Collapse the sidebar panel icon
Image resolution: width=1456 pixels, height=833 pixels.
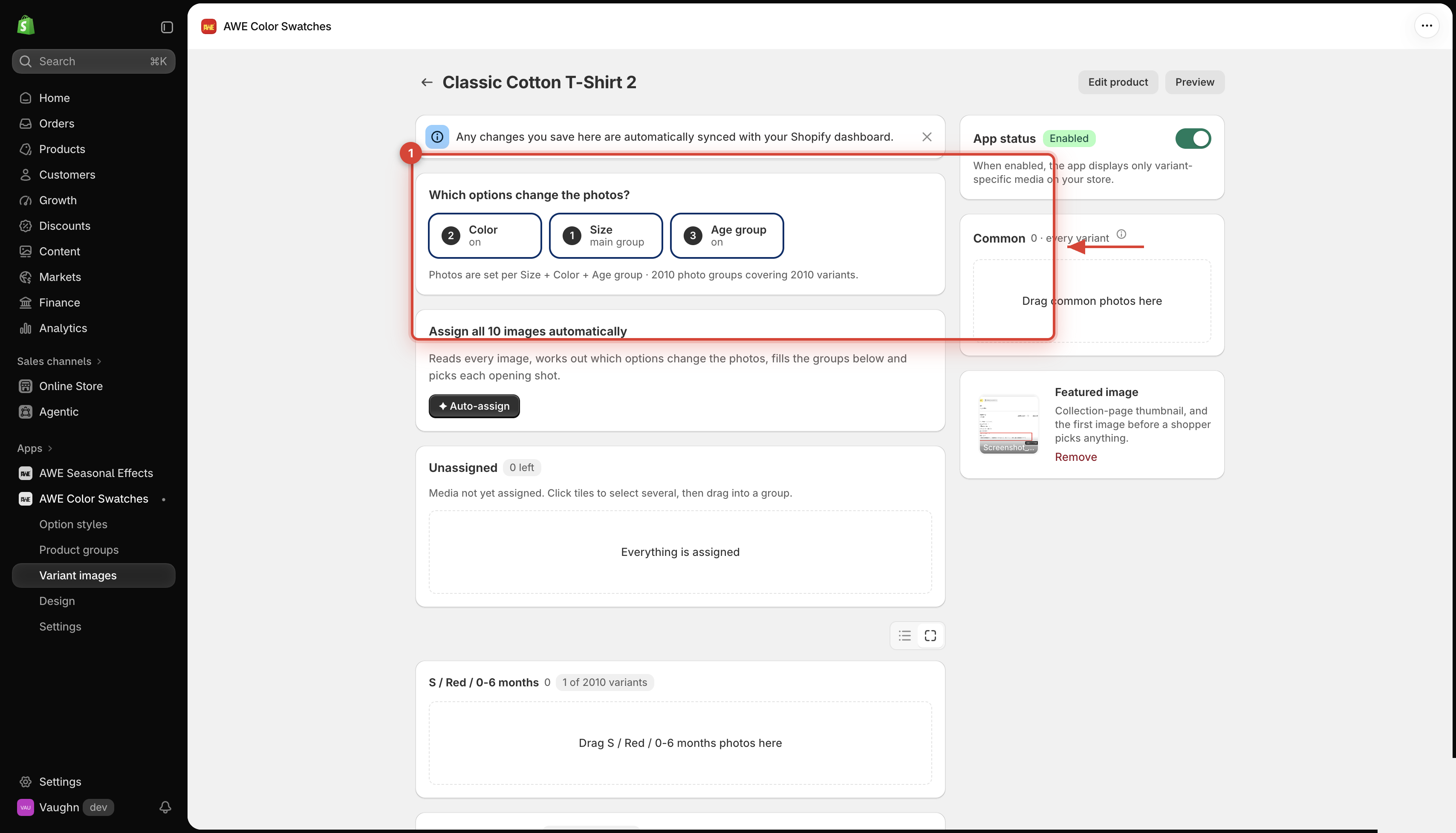[x=166, y=27]
